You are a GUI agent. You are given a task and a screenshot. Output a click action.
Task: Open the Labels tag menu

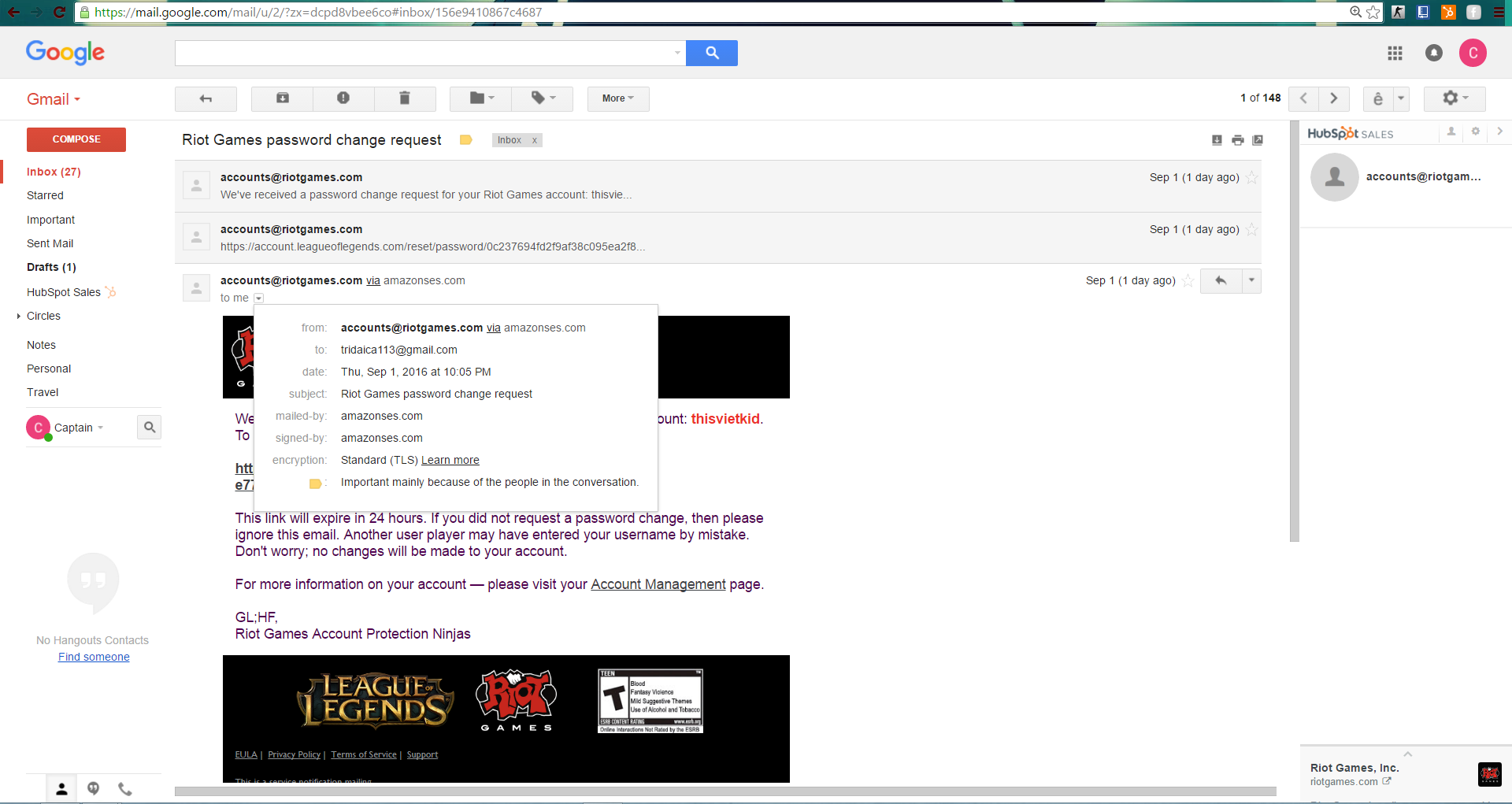pos(543,98)
